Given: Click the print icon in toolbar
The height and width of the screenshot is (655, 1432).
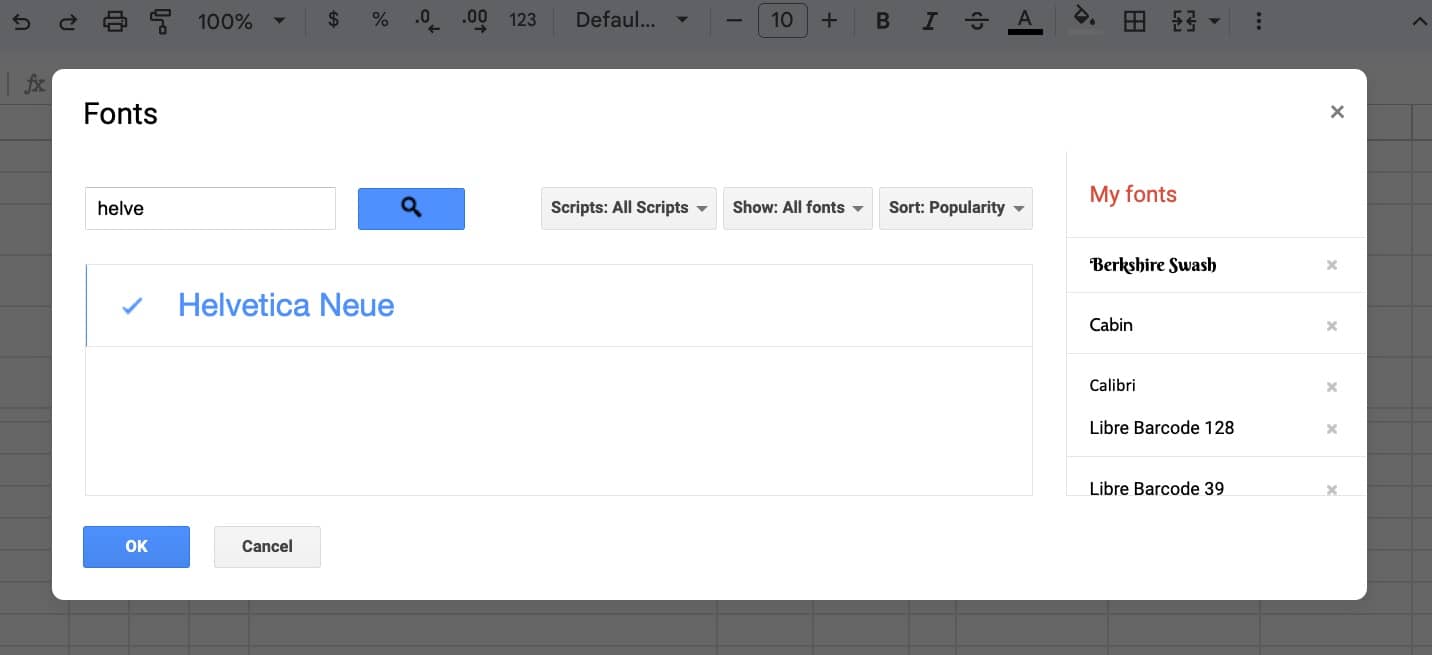Looking at the screenshot, I should [x=116, y=20].
